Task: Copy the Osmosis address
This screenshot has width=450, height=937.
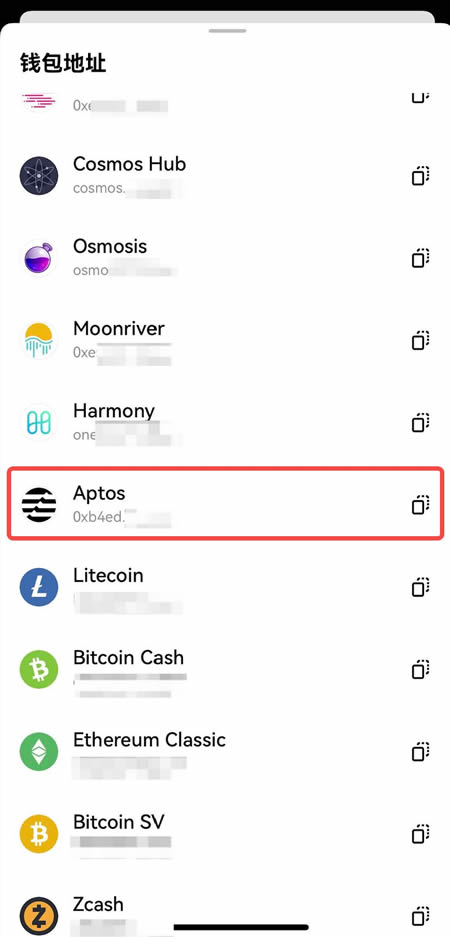Action: [421, 258]
